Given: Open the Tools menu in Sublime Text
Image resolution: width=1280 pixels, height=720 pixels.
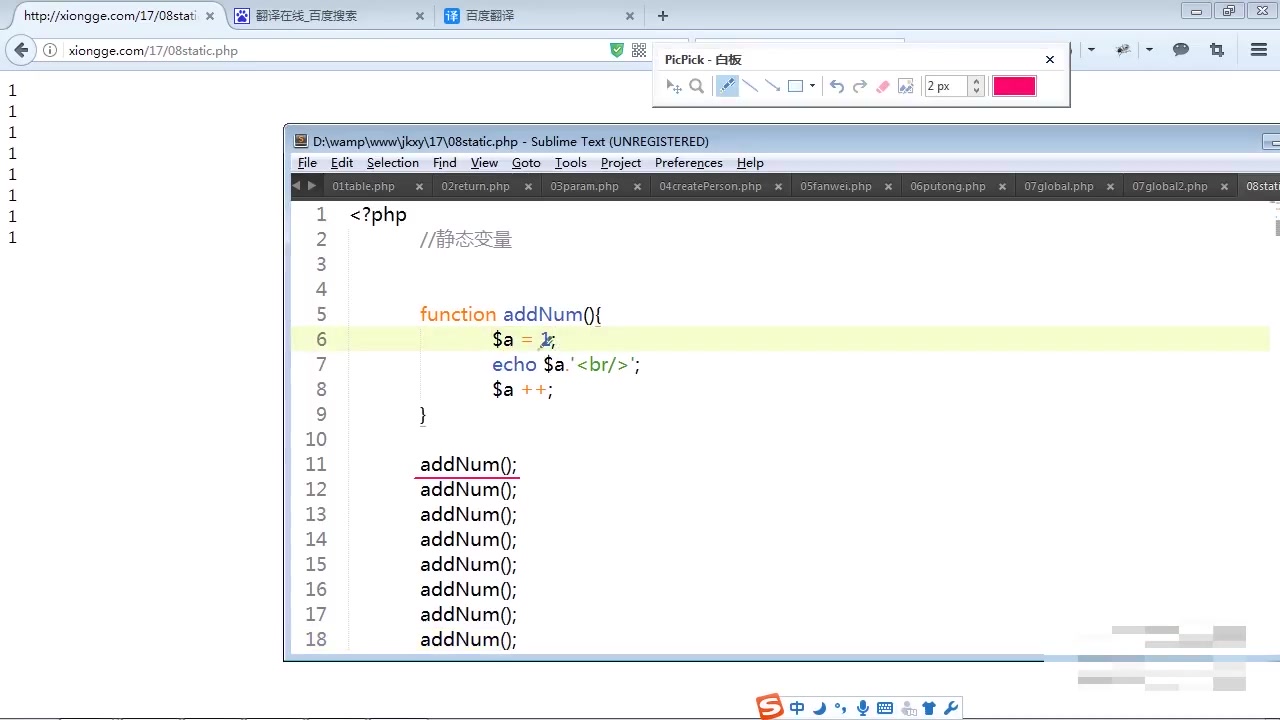Looking at the screenshot, I should tap(570, 163).
